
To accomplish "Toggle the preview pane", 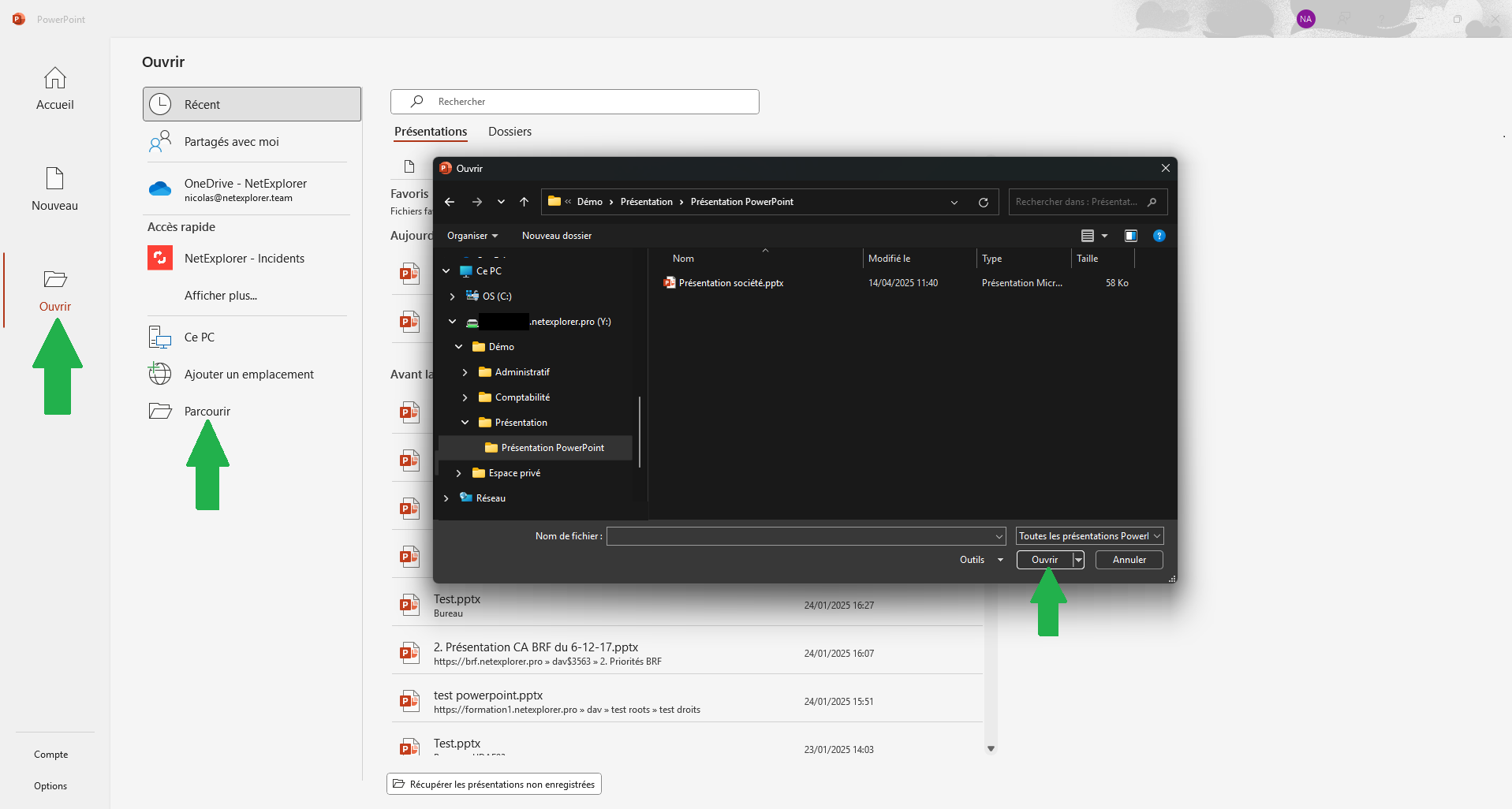I will coord(1131,236).
